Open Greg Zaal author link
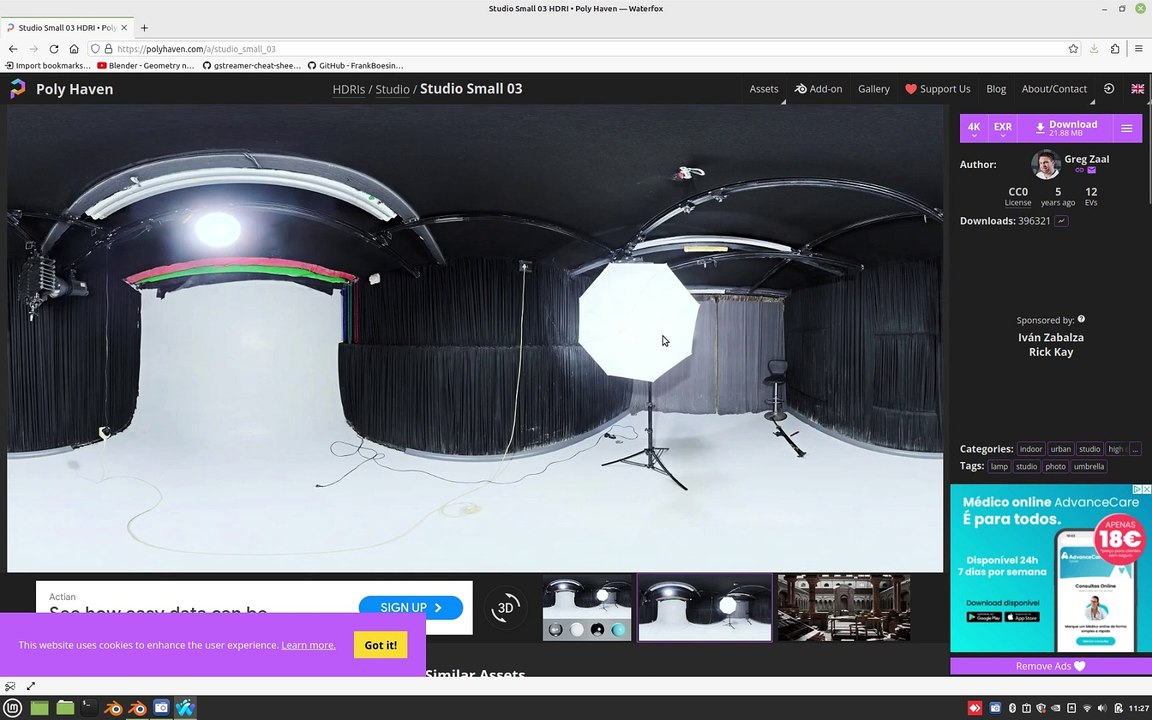 coord(1087,159)
